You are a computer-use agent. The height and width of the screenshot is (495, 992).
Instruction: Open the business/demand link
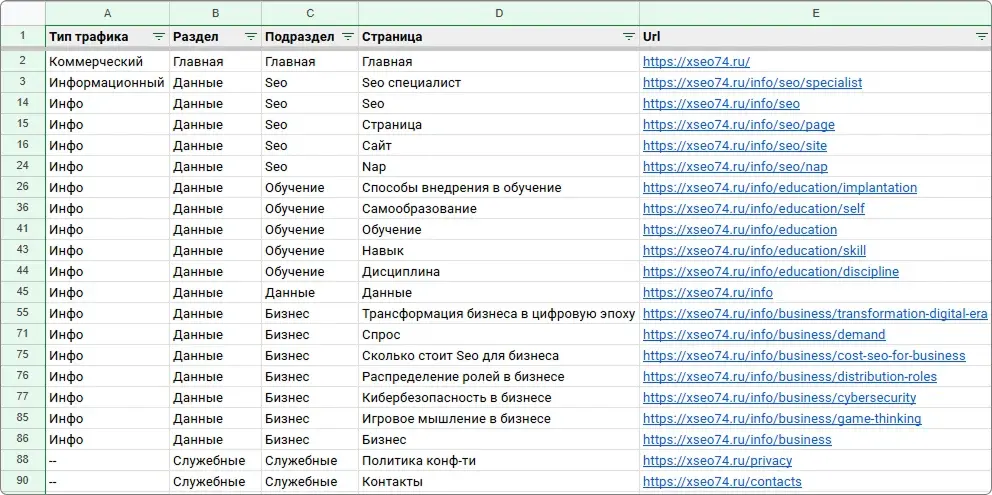[764, 335]
